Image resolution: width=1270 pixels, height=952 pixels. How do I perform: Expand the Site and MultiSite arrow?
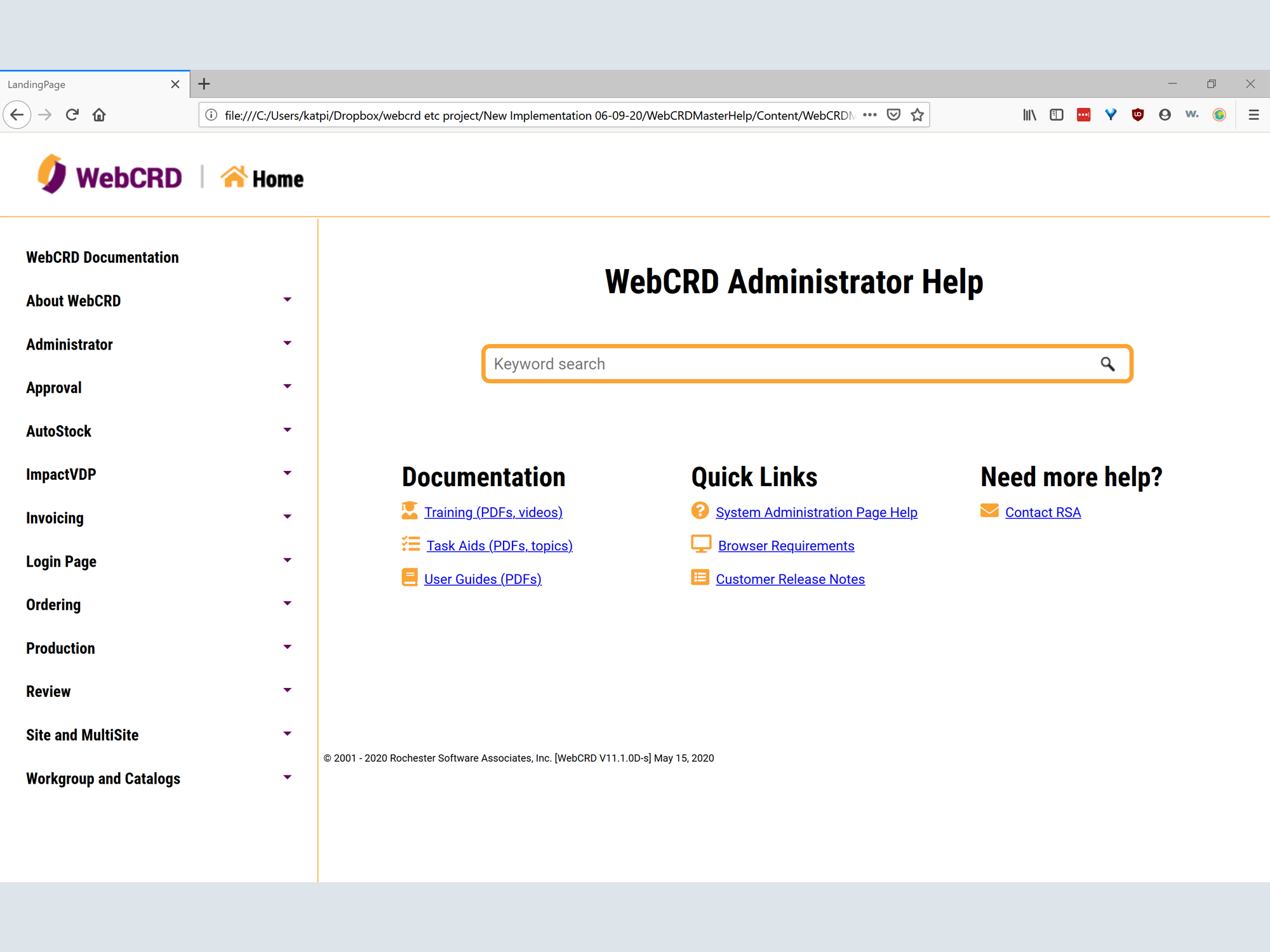[x=287, y=734]
